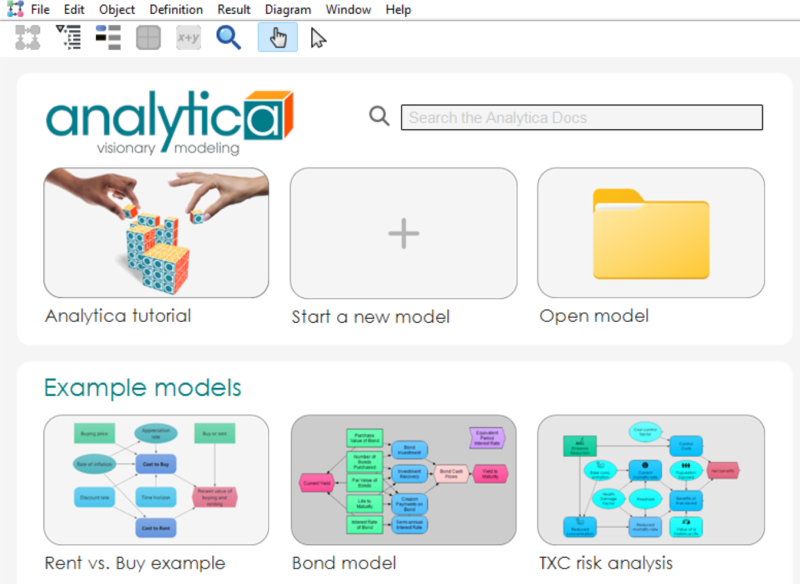Viewport: 800px width, 584px height.
Task: Open the Analytica tutorial thumbnail
Action: (156, 233)
